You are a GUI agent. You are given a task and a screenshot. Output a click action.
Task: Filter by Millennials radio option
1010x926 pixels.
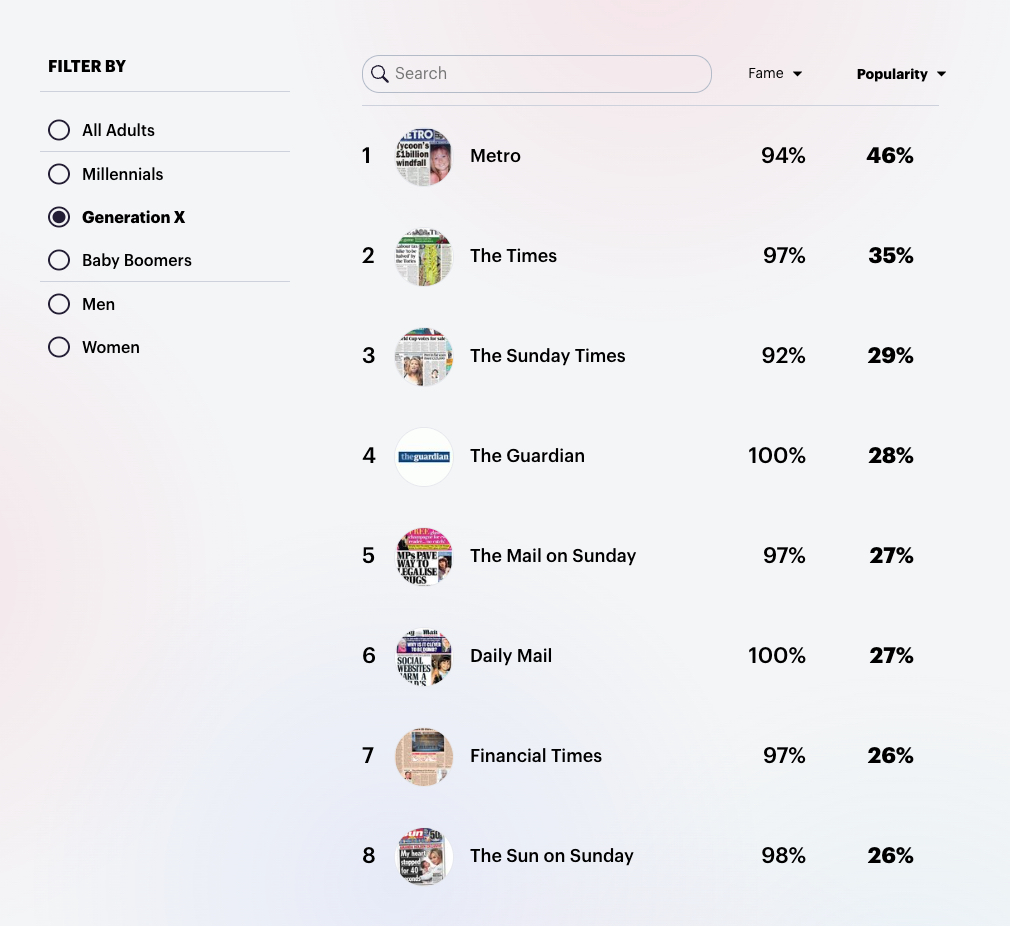tap(59, 174)
